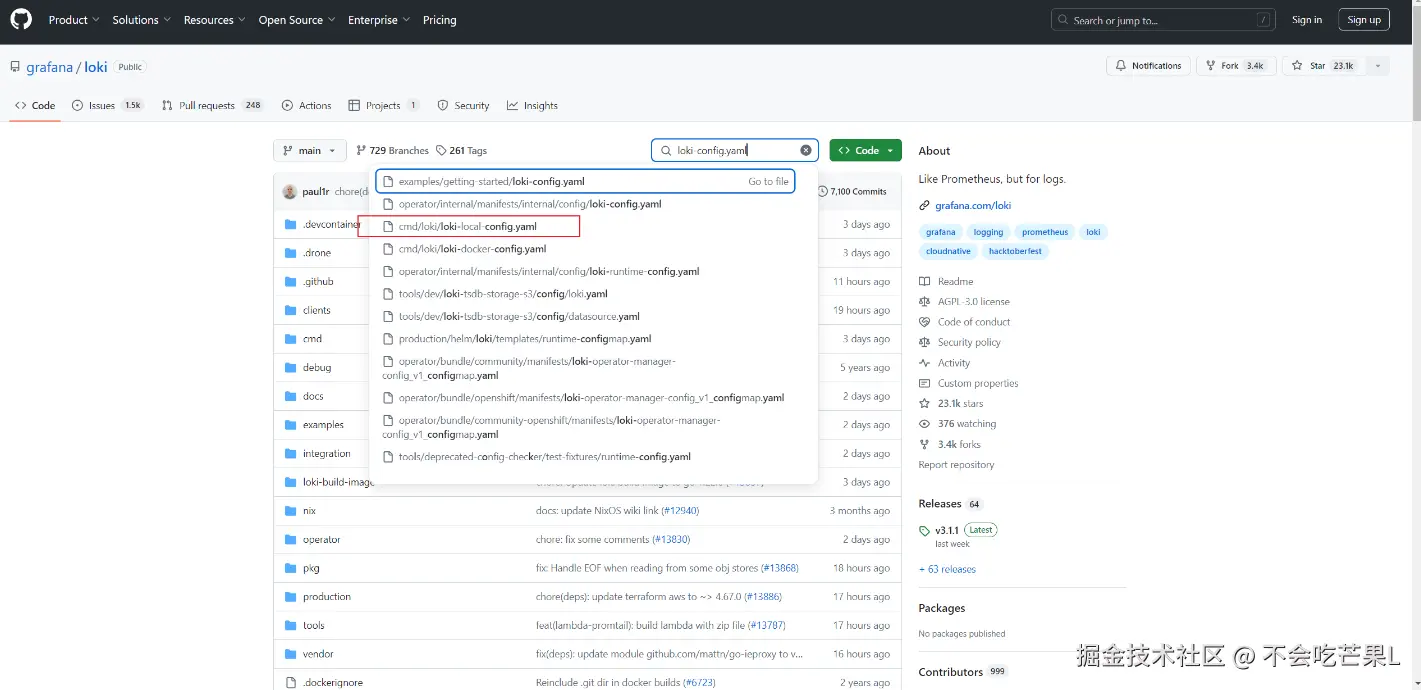1421x690 pixels.
Task: Click paul1r's avatar image
Action: (x=290, y=191)
